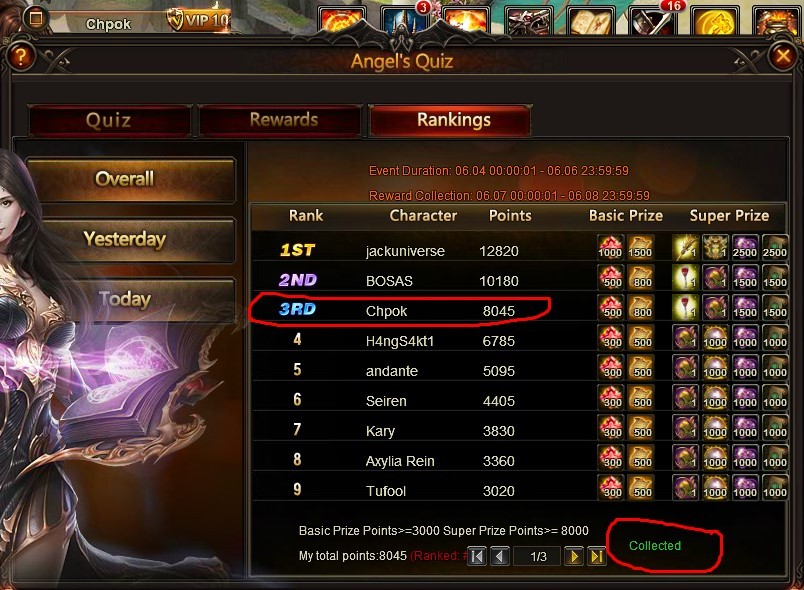Switch to the Rewards tab
Screen dimensions: 804x590
click(284, 120)
